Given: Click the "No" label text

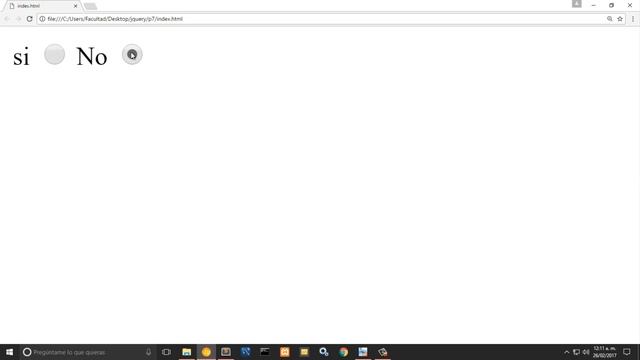Looking at the screenshot, I should click(x=92, y=56).
